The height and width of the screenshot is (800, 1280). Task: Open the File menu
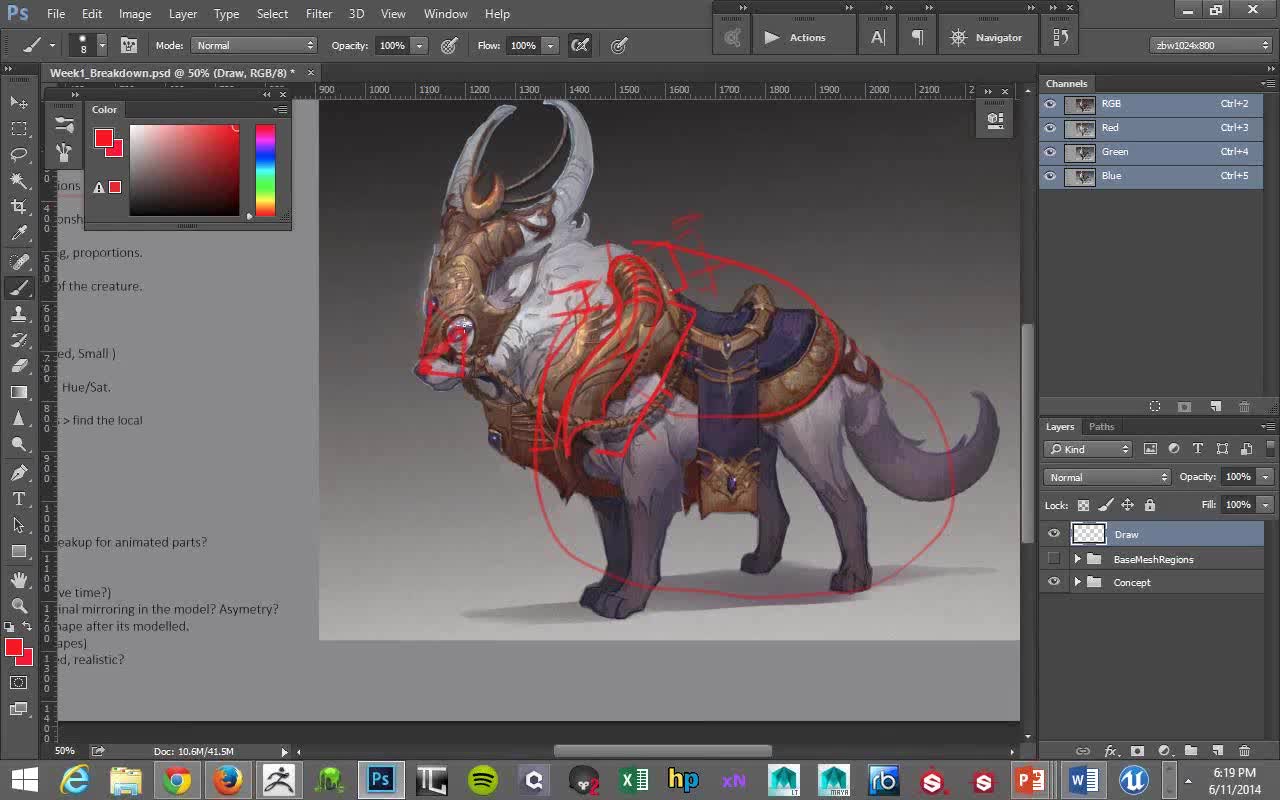[56, 14]
